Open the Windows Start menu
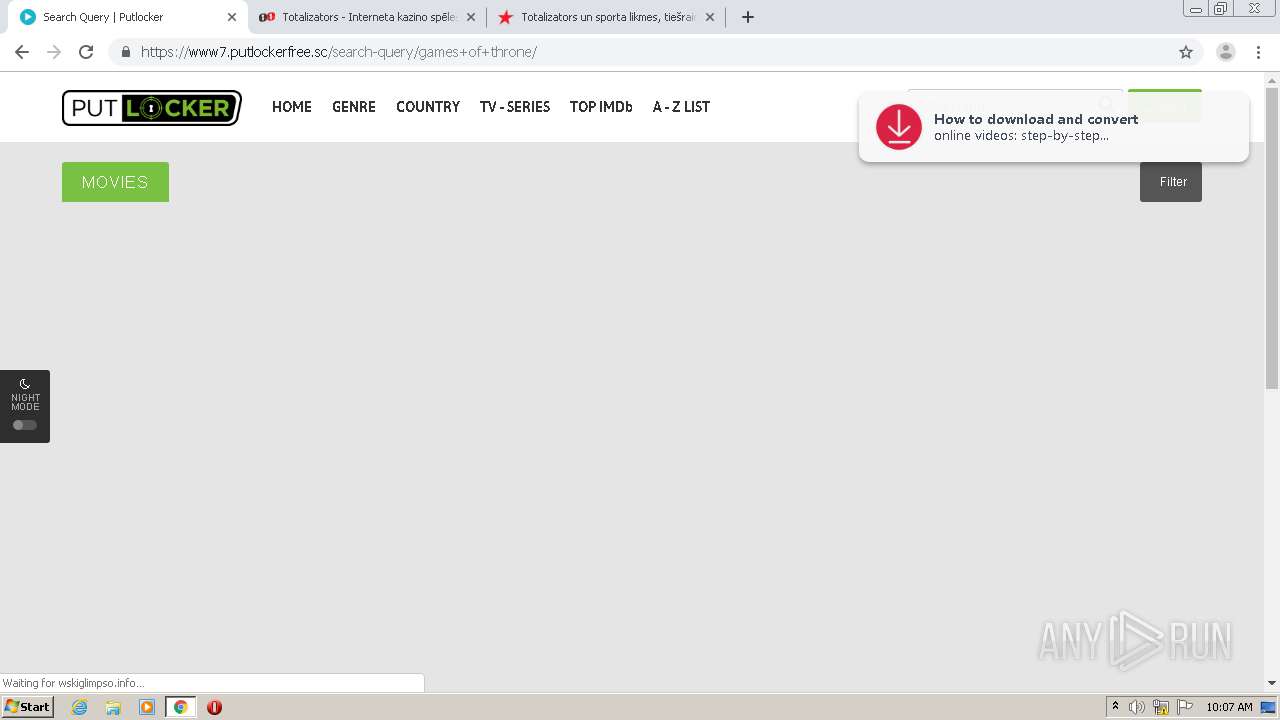 click(x=28, y=706)
